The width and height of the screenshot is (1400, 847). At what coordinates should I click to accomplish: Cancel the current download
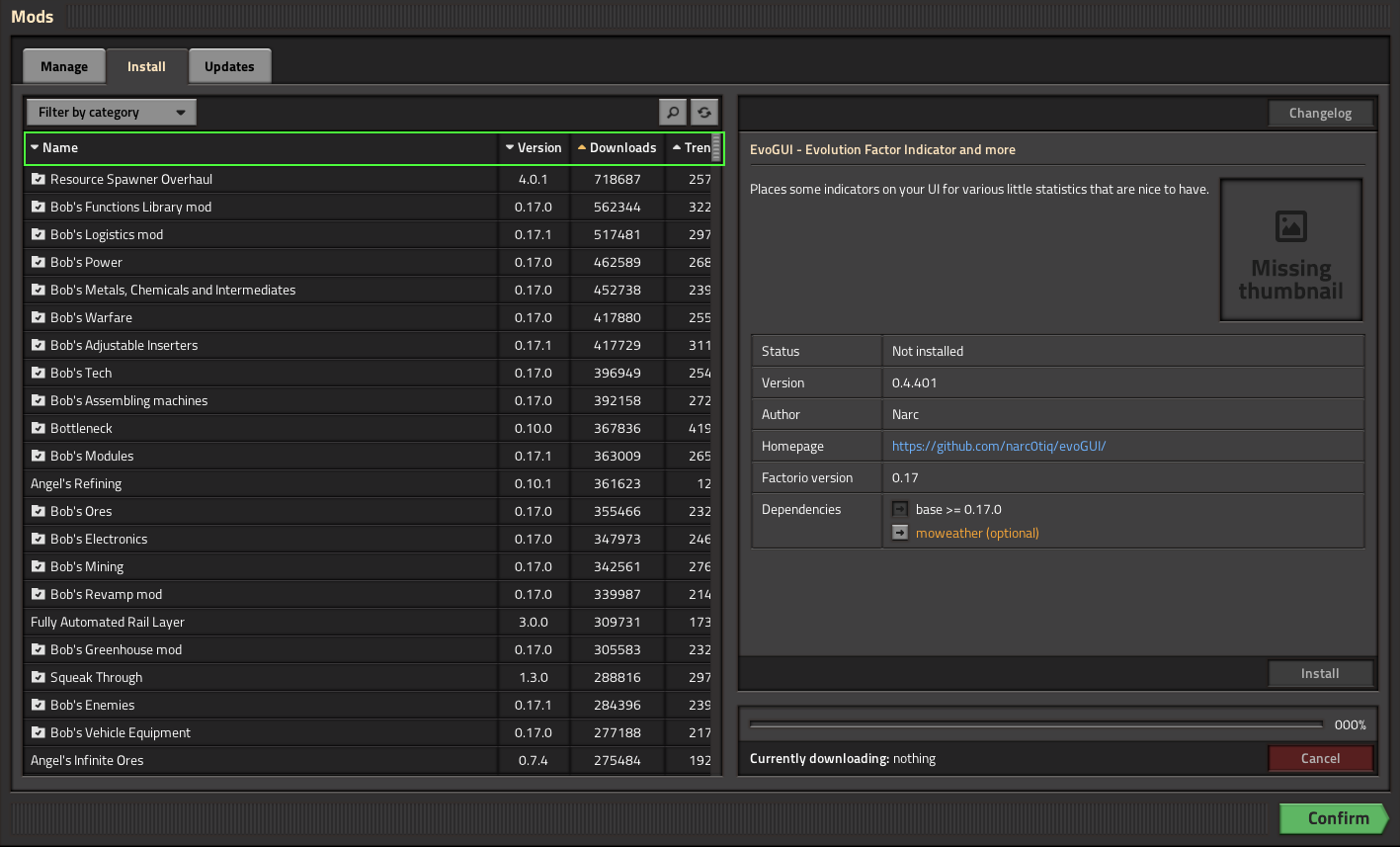tap(1320, 758)
